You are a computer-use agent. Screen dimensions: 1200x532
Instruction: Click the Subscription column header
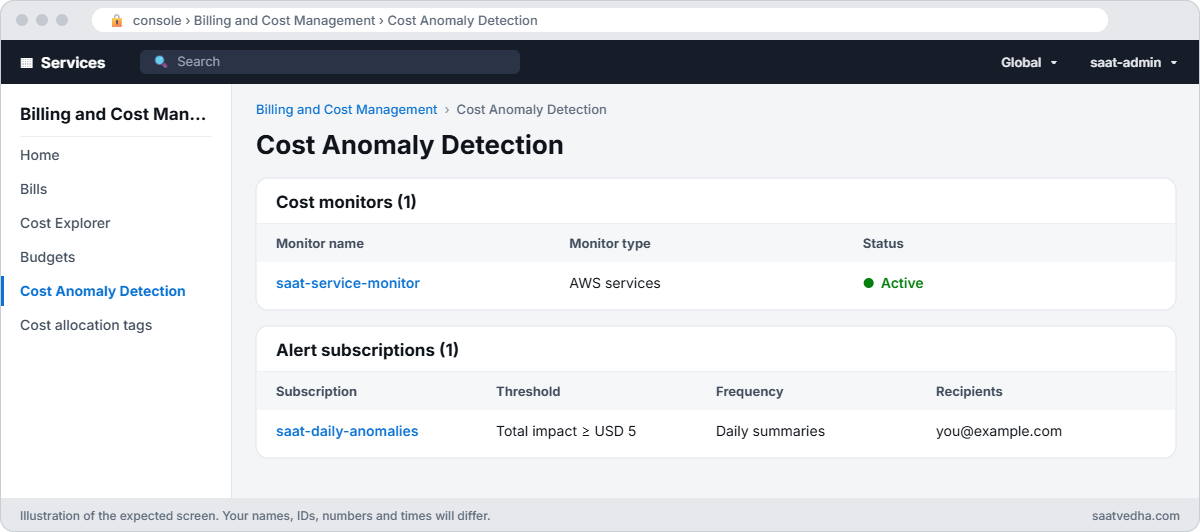(316, 391)
